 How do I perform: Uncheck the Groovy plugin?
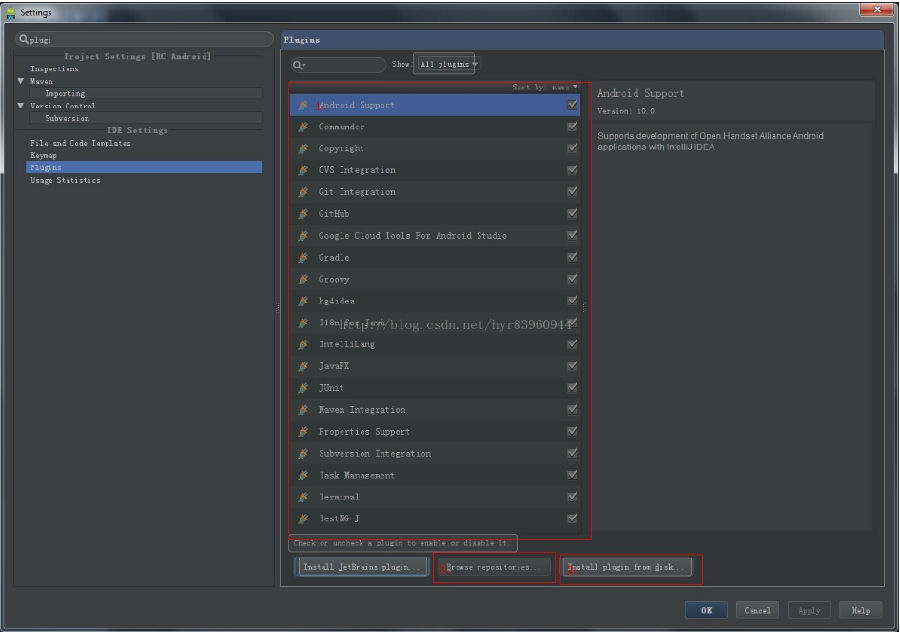tap(572, 279)
